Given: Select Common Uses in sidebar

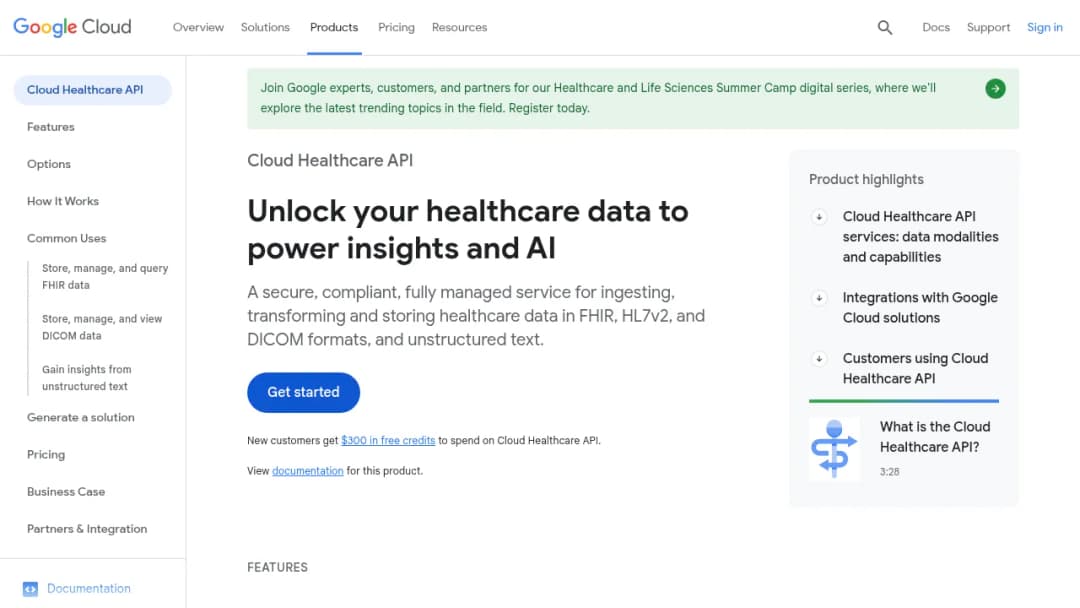Looking at the screenshot, I should [66, 238].
